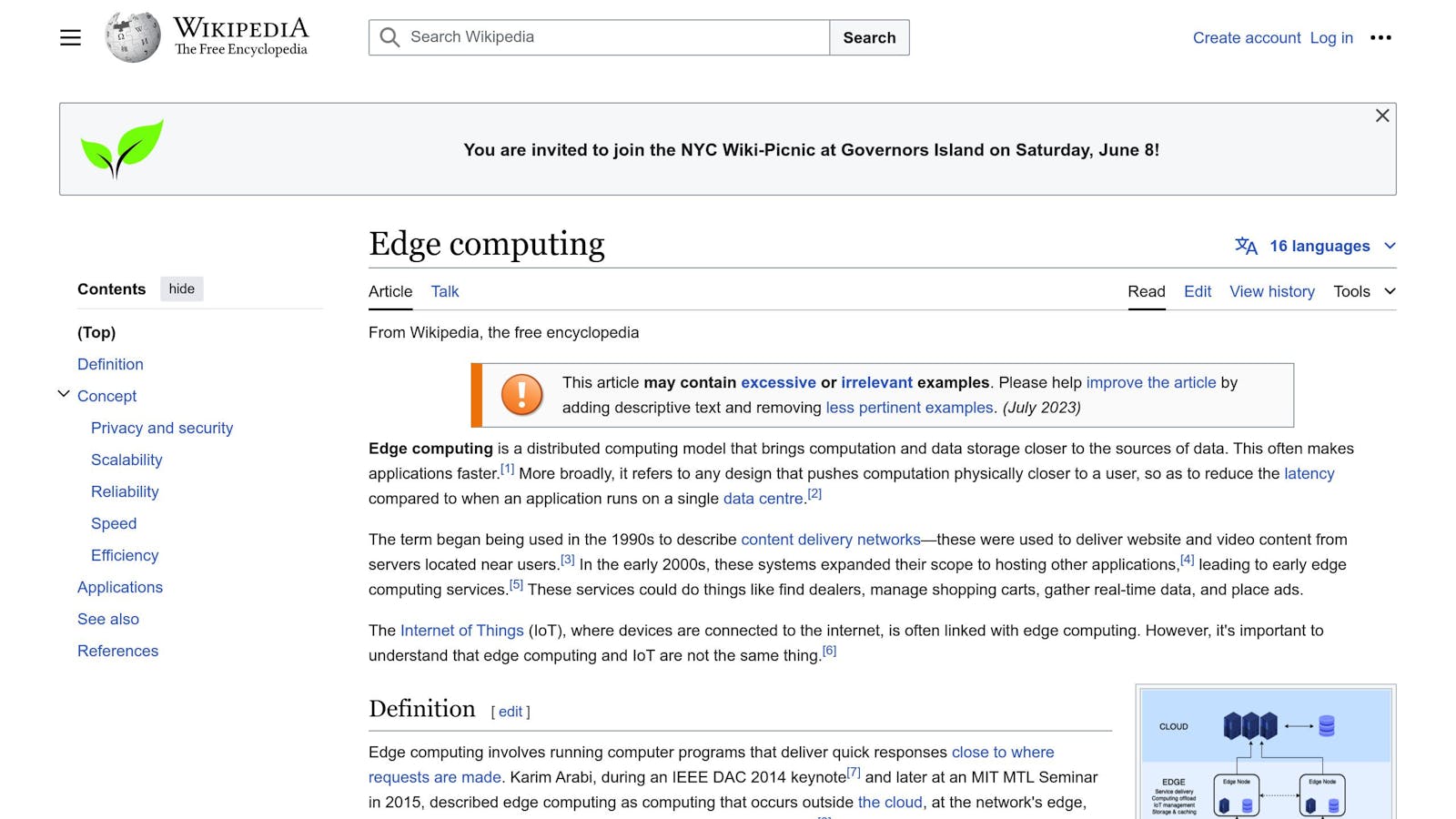Open 'content delivery networks' link
This screenshot has height=819, width=1456.
pyautogui.click(x=830, y=540)
